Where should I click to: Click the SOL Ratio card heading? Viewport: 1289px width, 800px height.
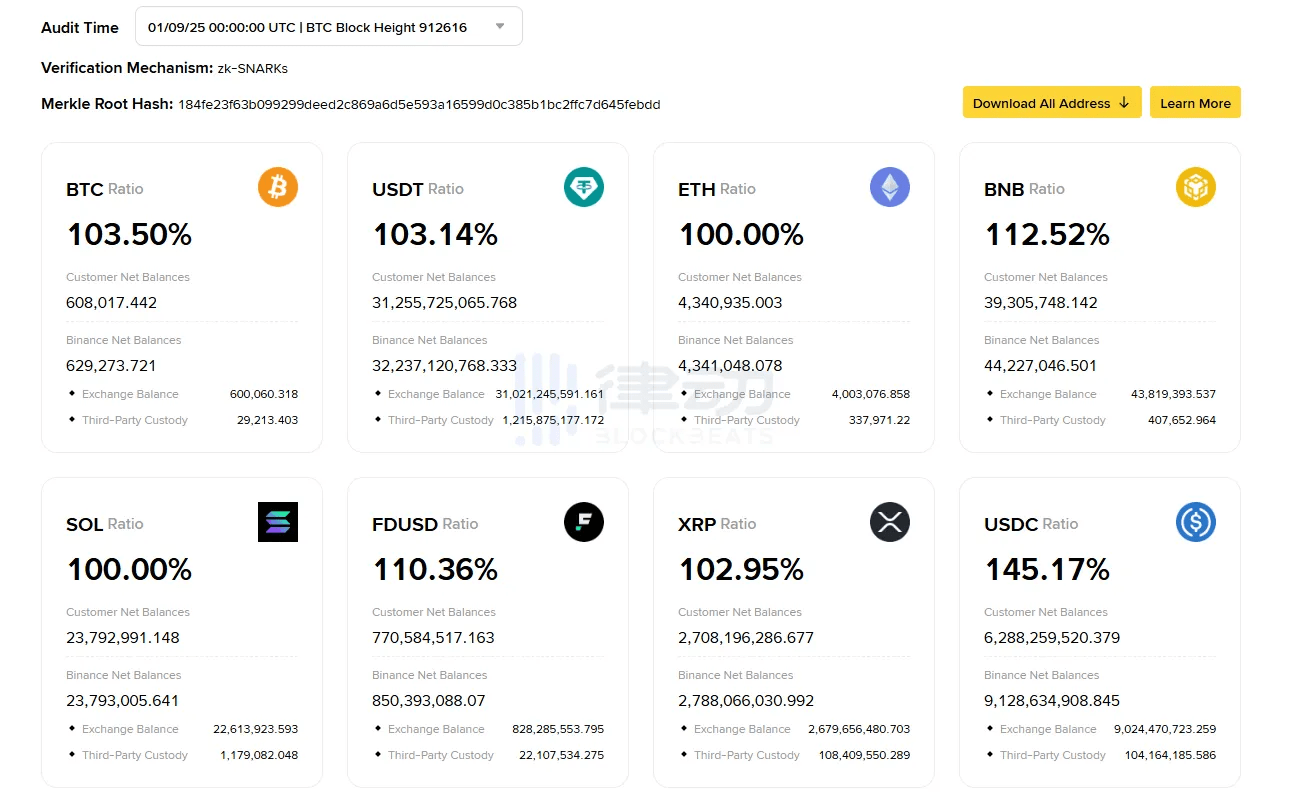click(x=105, y=524)
